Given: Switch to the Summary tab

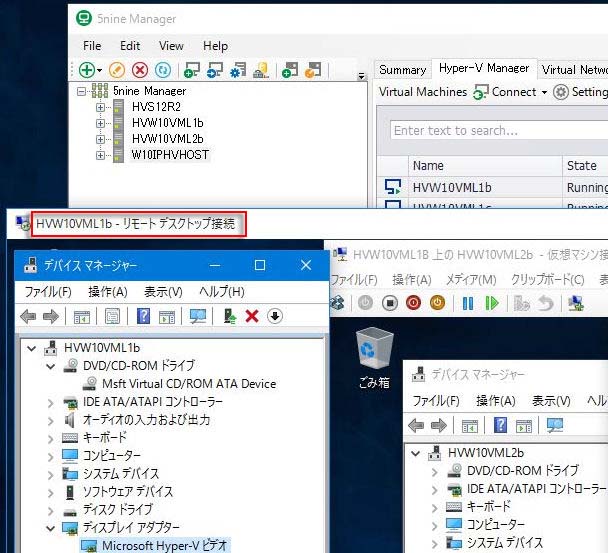Looking at the screenshot, I should point(402,70).
